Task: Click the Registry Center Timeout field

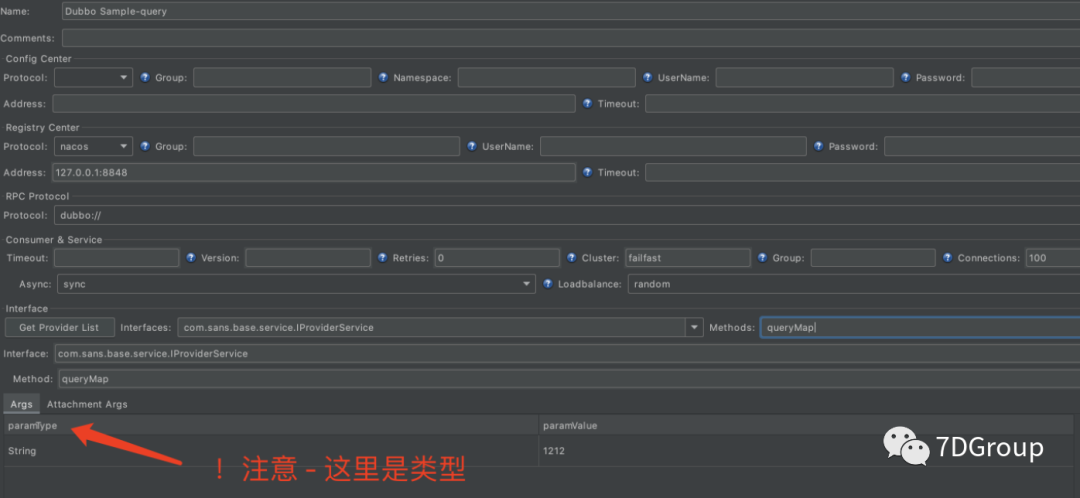Action: pos(862,172)
